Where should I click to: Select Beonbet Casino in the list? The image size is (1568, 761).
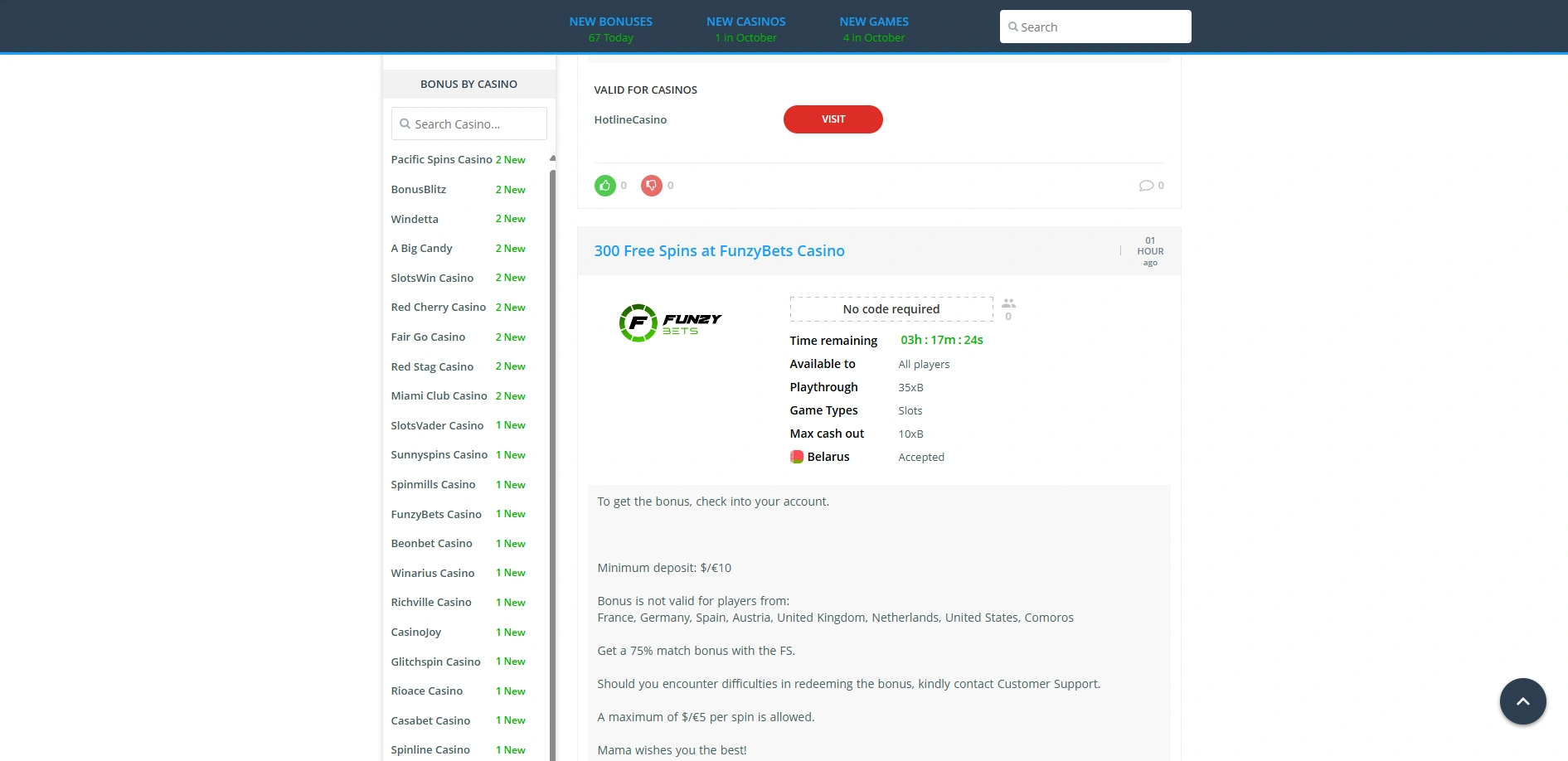[x=431, y=543]
